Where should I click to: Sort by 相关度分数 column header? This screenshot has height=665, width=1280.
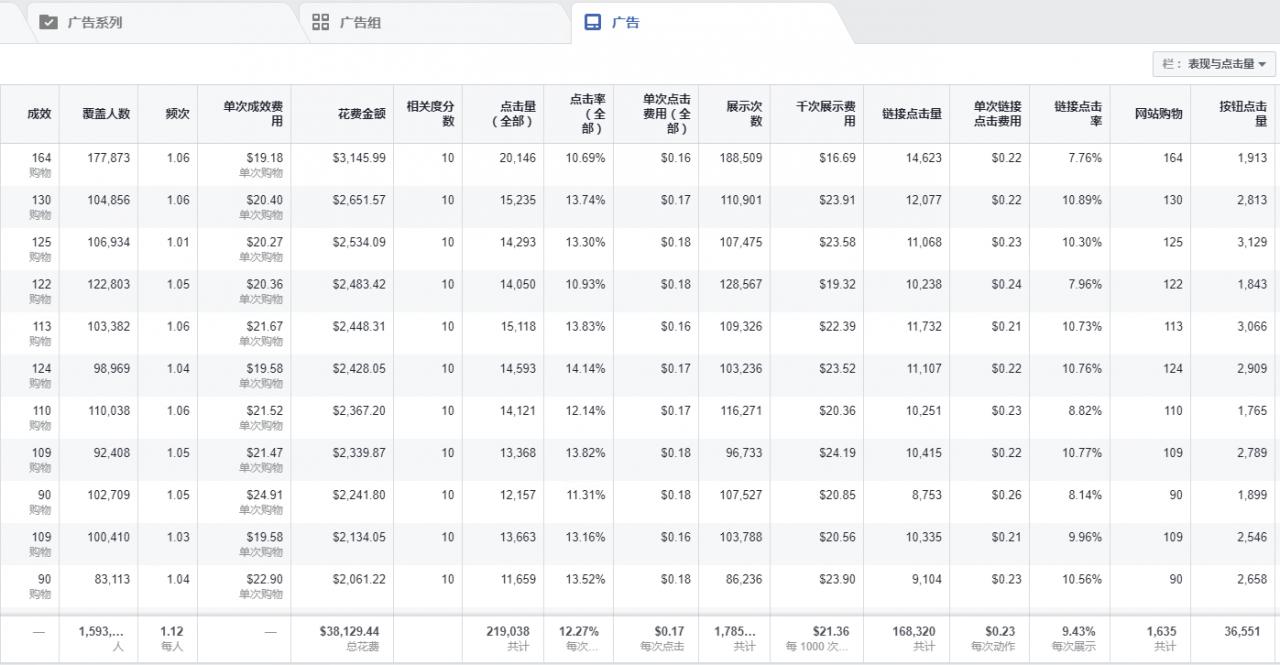point(430,113)
